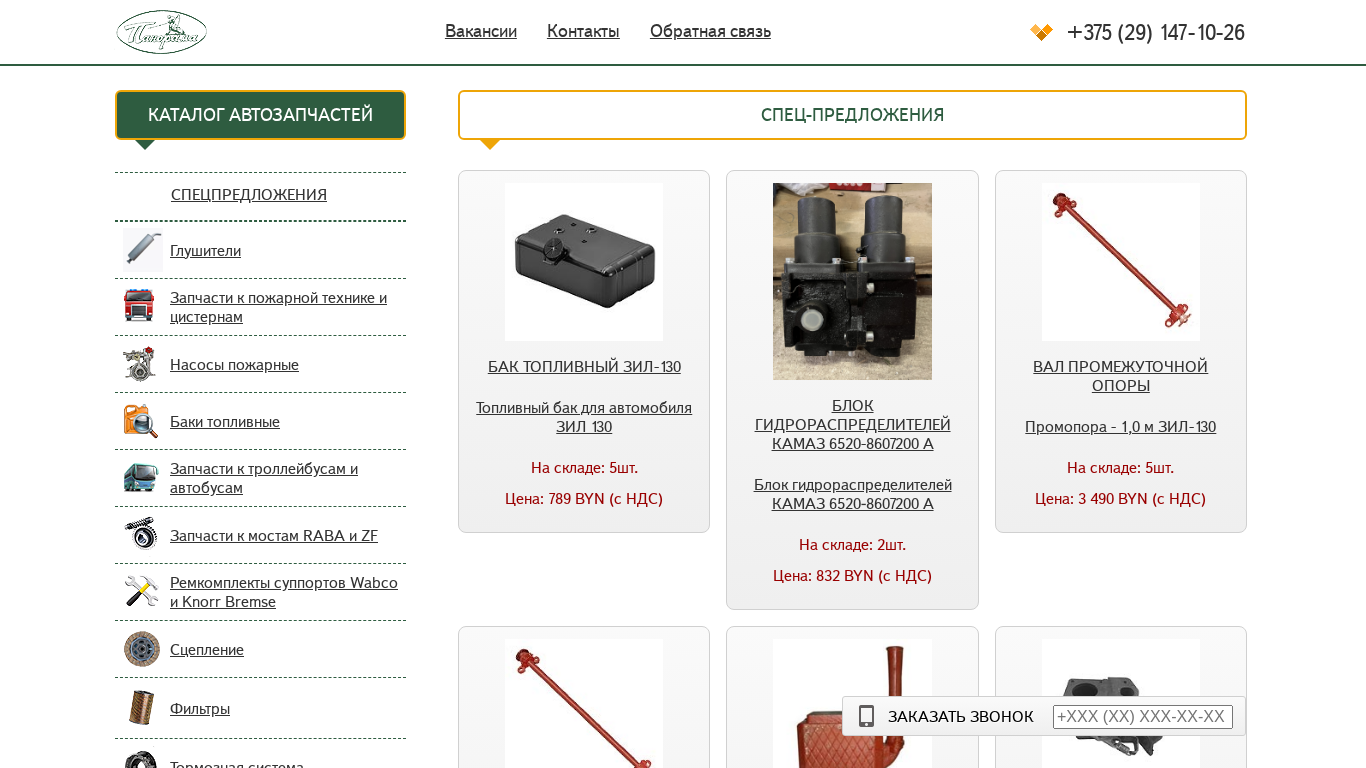Focus the callback phone number input field
This screenshot has width=1366, height=768.
click(1143, 717)
